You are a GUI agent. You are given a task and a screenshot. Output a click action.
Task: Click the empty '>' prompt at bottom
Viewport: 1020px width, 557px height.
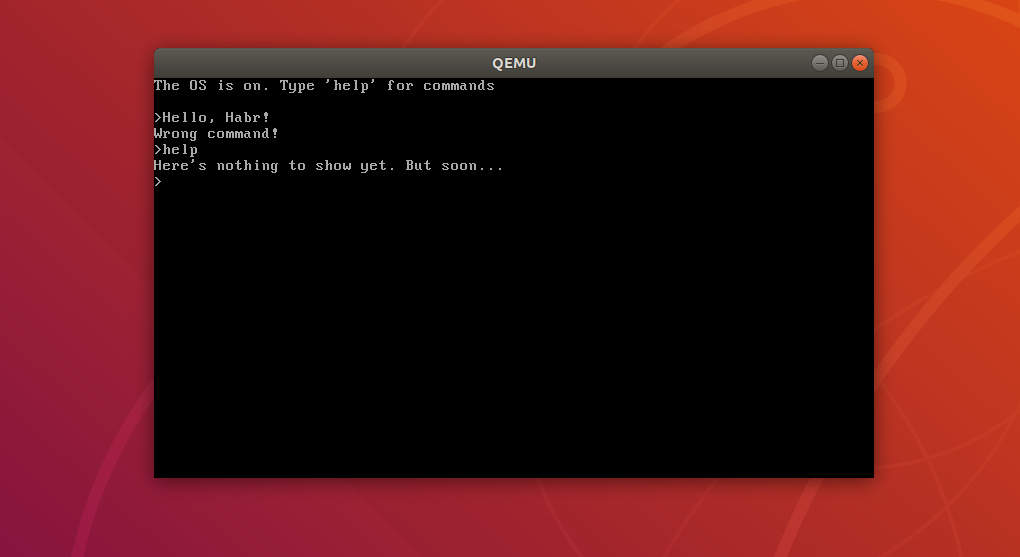point(158,182)
